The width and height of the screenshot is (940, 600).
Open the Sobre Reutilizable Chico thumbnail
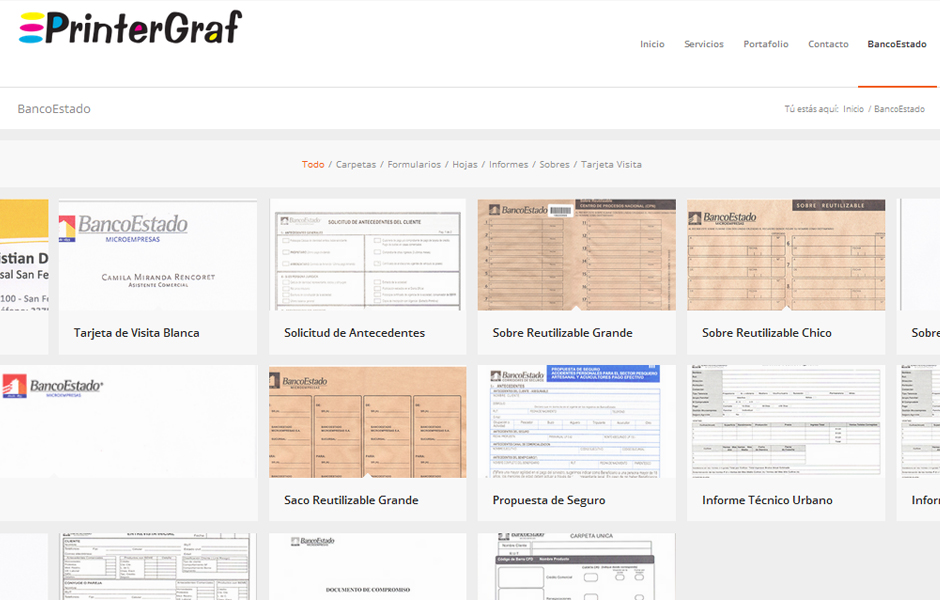[786, 255]
